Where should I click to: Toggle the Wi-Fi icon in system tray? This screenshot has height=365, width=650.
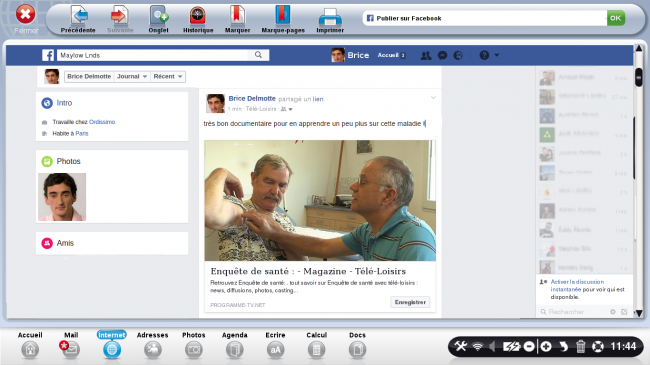[478, 346]
